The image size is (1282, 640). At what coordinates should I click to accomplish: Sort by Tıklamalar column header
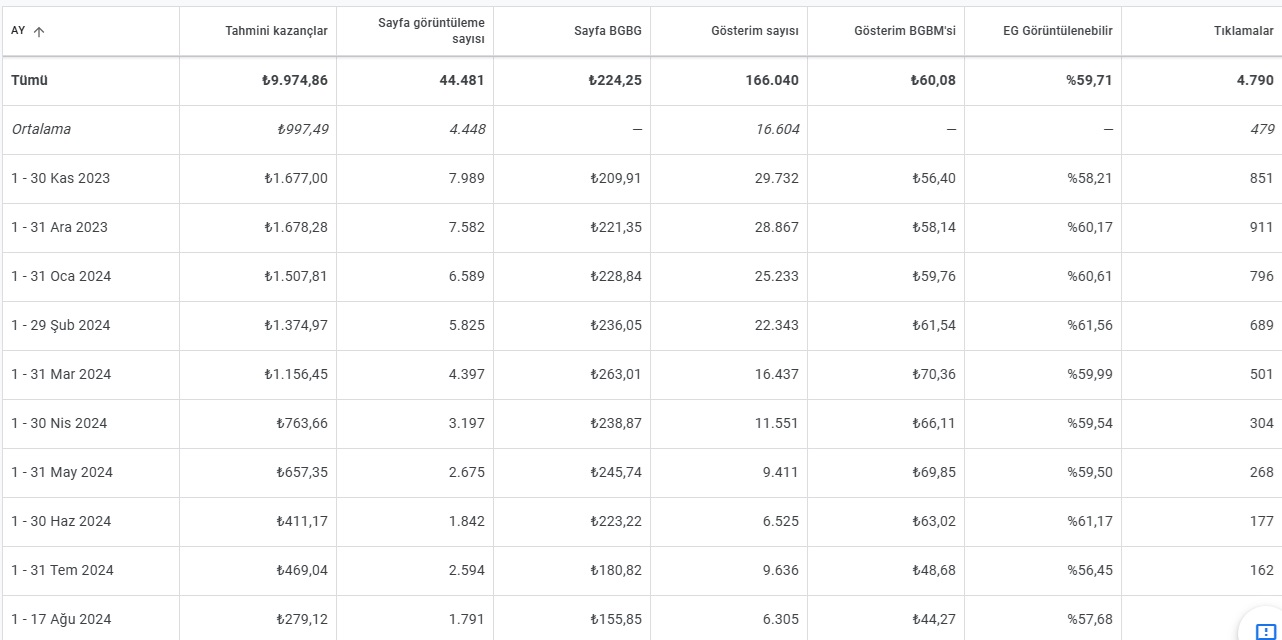tap(1243, 31)
